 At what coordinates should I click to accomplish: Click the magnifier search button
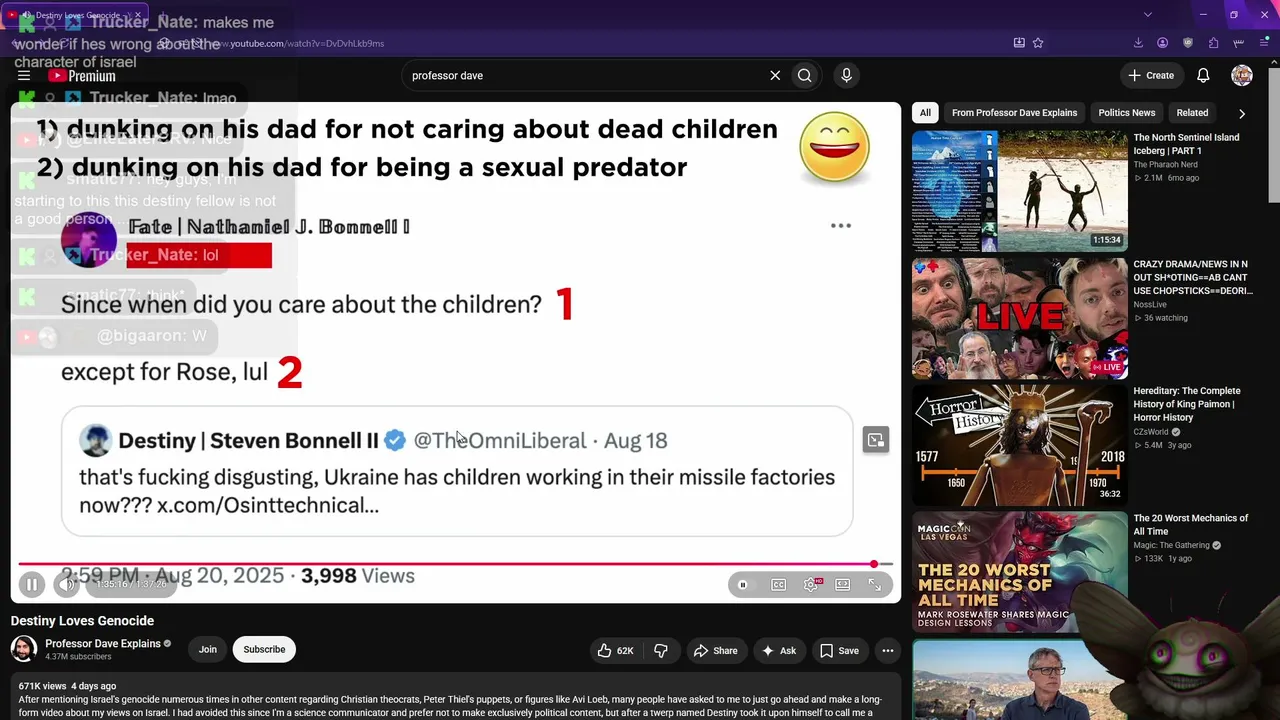click(x=805, y=75)
